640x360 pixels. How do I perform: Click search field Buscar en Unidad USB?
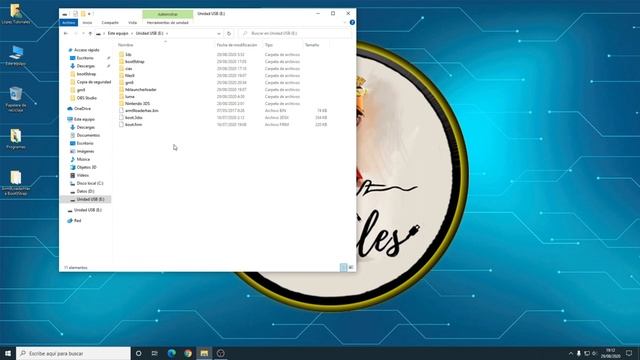tap(296, 33)
